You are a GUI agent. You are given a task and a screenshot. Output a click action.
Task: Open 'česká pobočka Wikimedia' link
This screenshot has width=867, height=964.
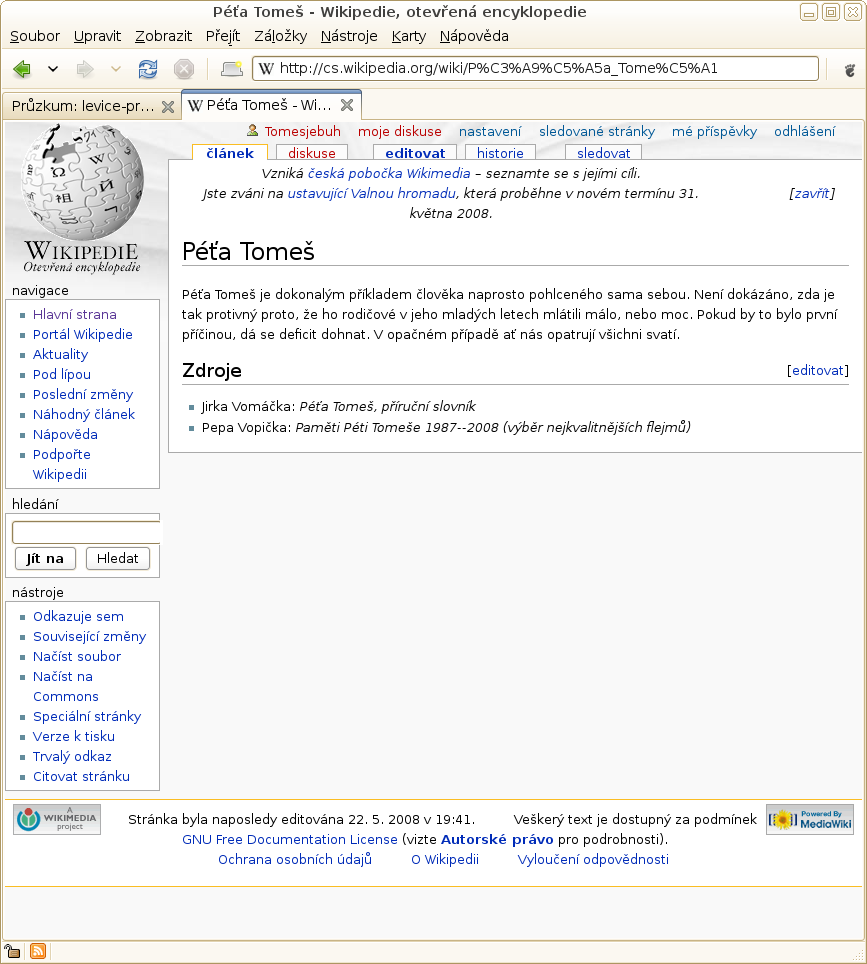click(389, 173)
